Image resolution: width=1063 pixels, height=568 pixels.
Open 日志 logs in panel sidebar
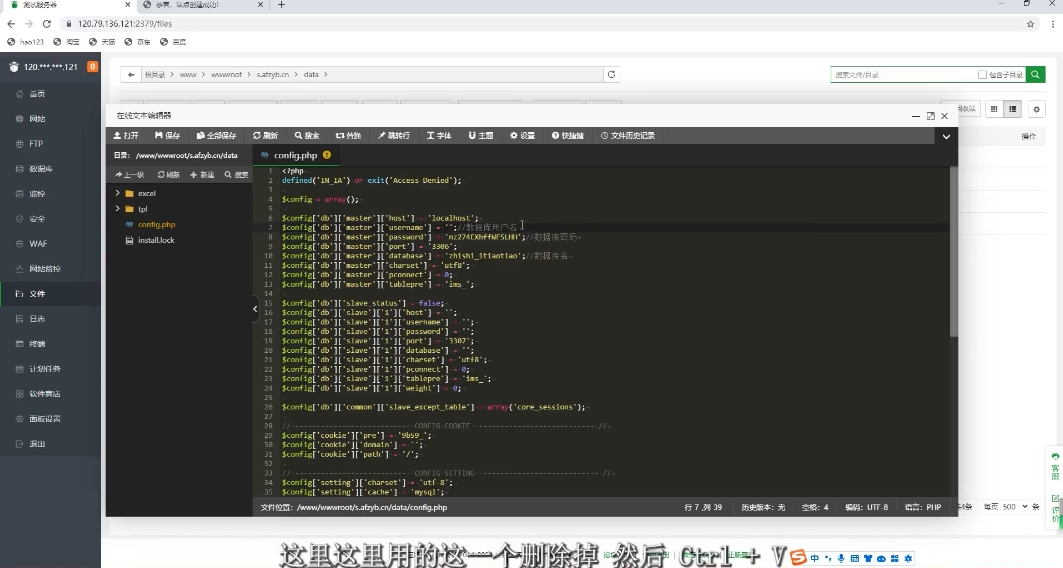click(x=50, y=319)
